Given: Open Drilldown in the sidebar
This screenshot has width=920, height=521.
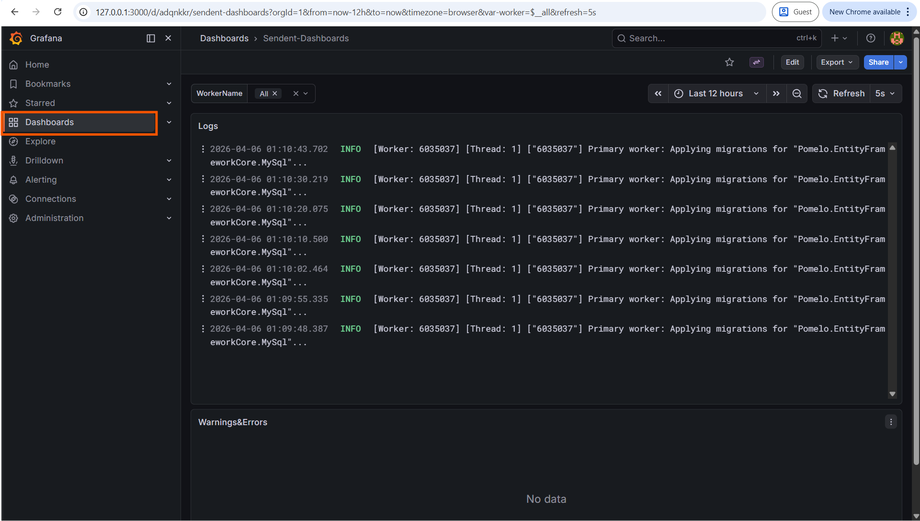Looking at the screenshot, I should (x=44, y=160).
